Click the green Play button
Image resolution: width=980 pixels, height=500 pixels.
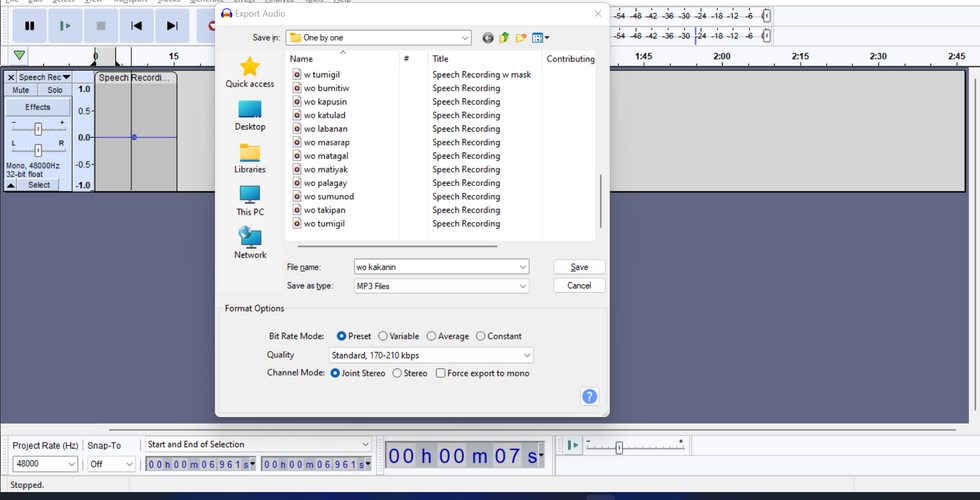(x=65, y=26)
